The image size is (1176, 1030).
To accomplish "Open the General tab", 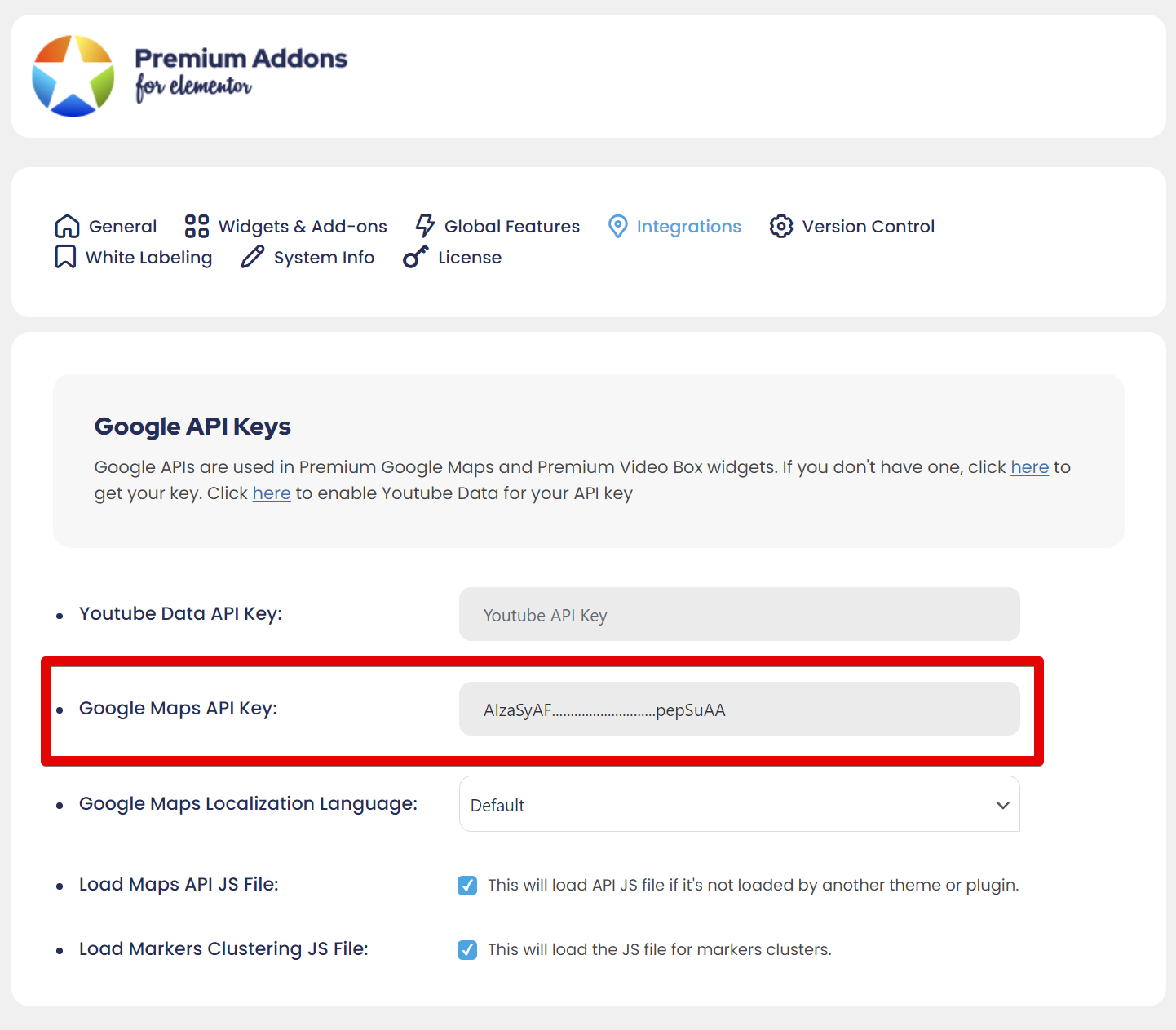I will click(x=106, y=226).
